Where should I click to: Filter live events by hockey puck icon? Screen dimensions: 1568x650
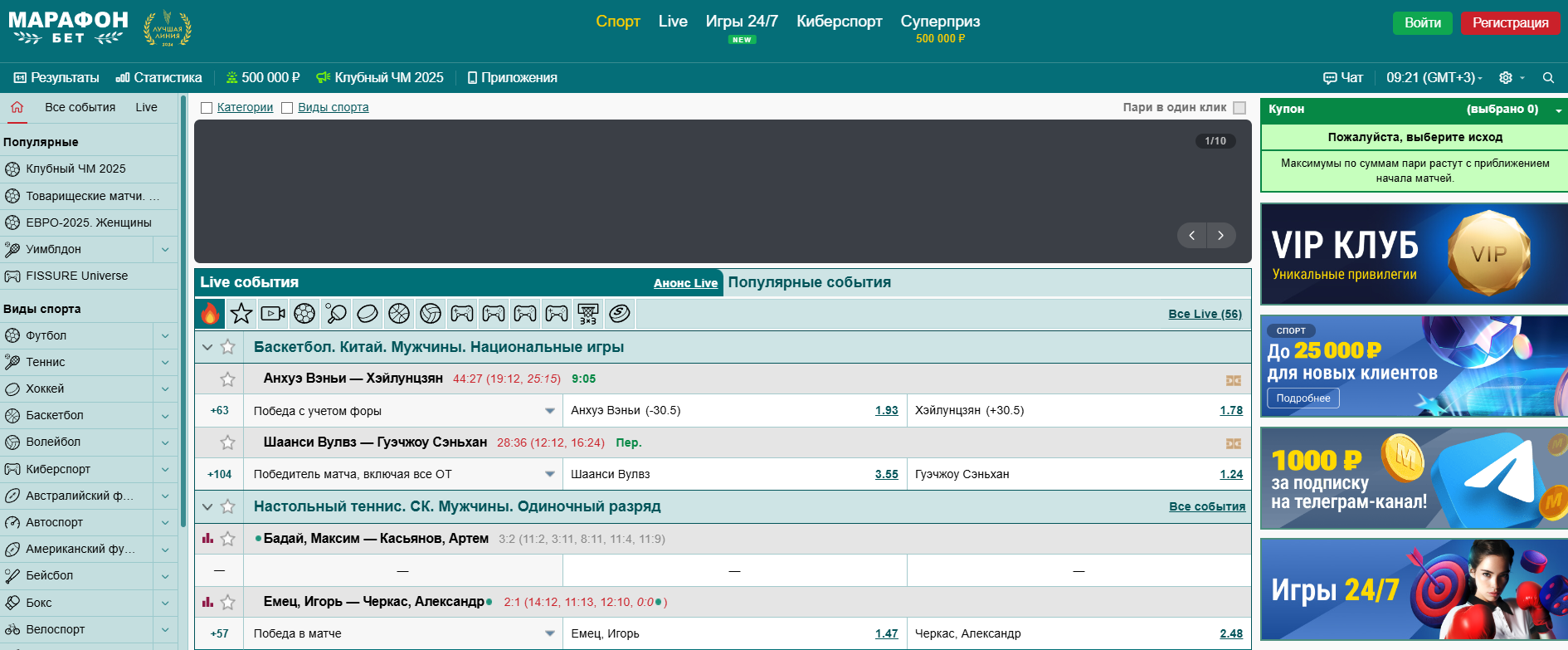coord(368,314)
